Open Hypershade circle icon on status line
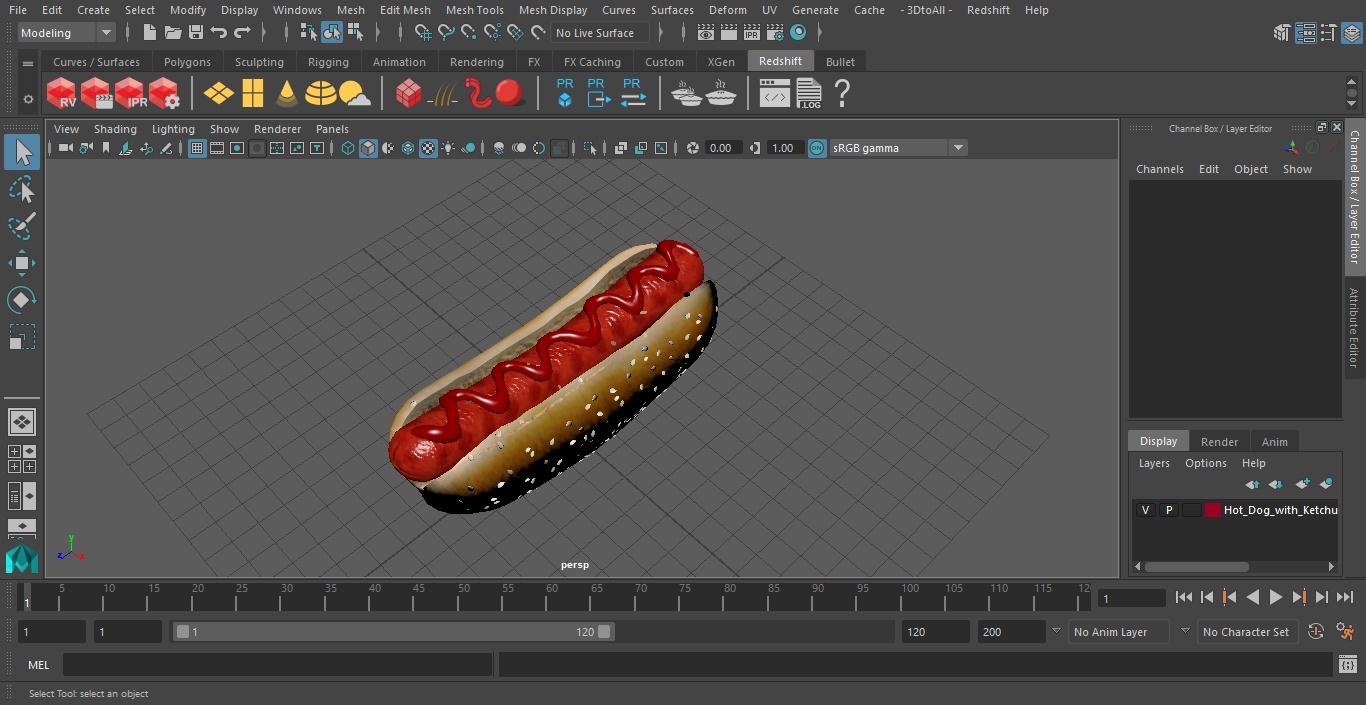This screenshot has width=1366, height=705. click(x=798, y=33)
